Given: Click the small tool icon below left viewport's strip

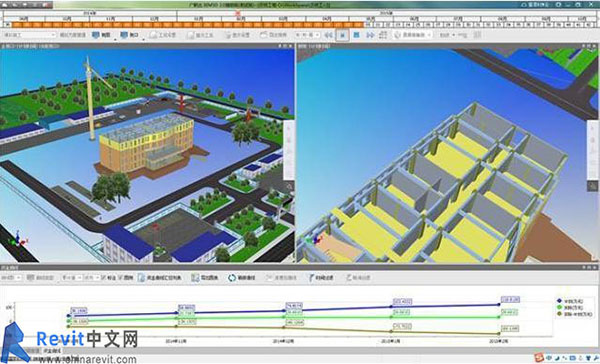Looking at the screenshot, I should (289, 186).
